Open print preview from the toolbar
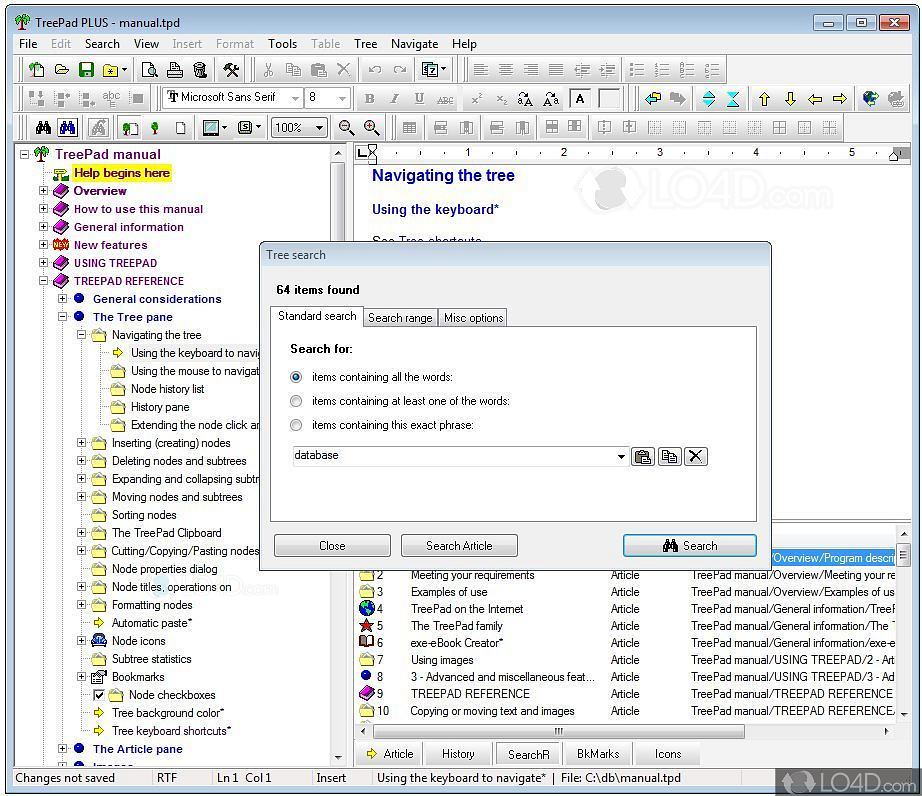This screenshot has width=922, height=796. (x=149, y=70)
